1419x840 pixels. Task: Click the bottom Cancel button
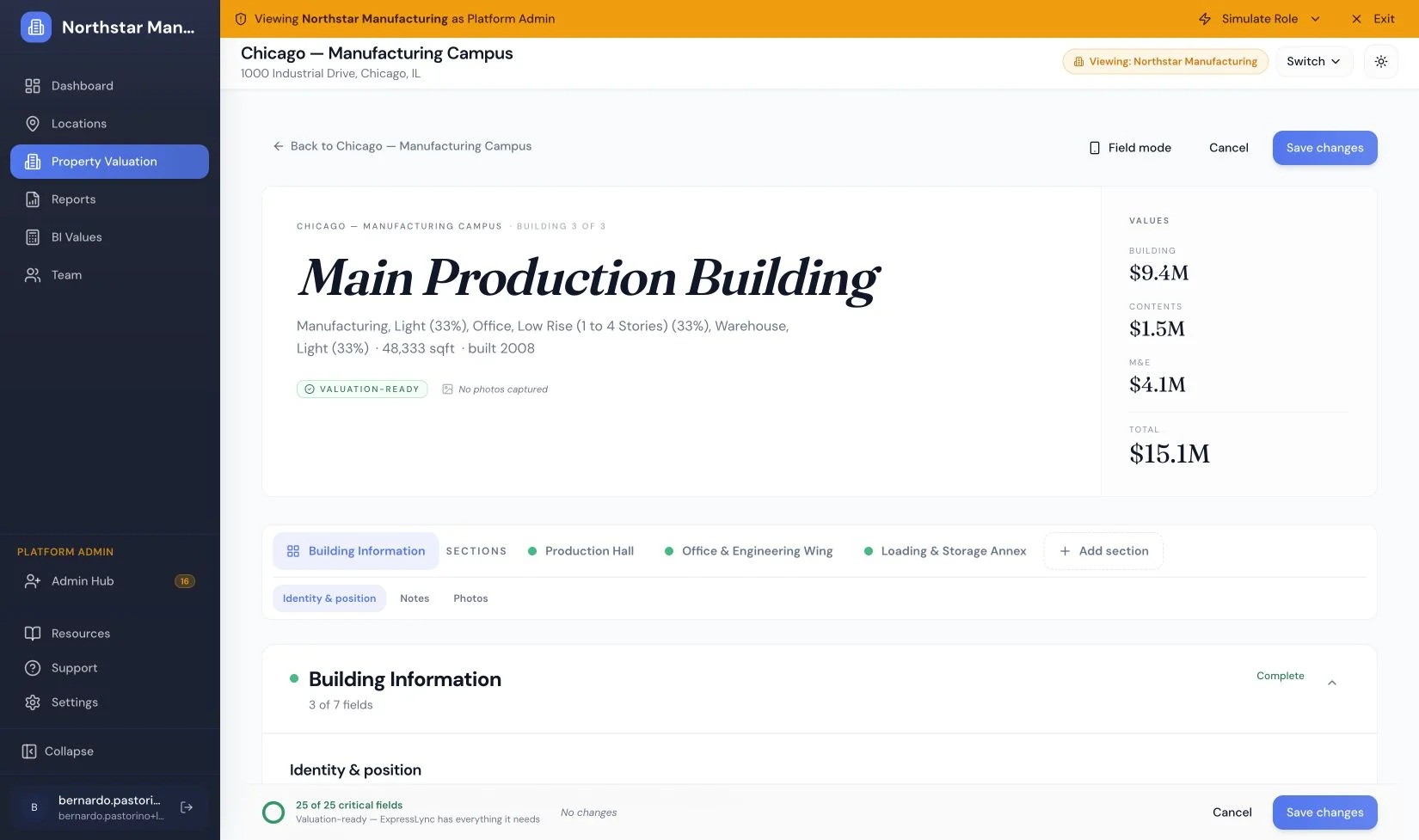tap(1232, 812)
